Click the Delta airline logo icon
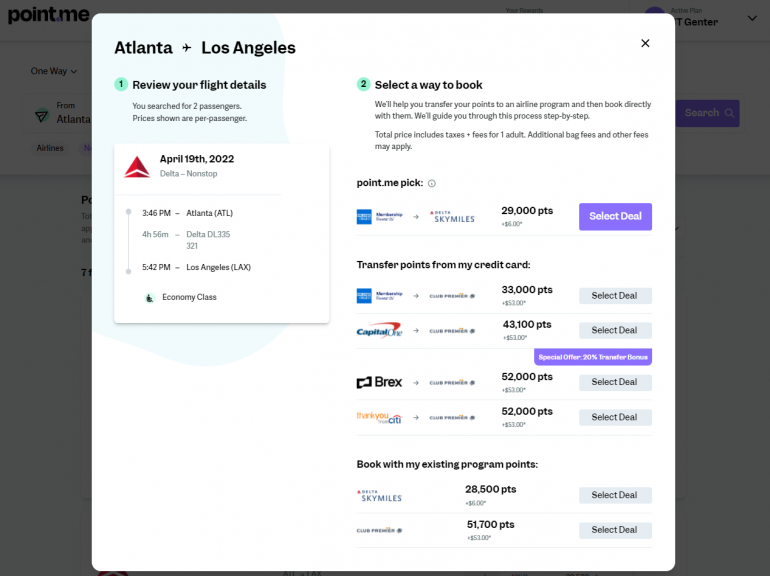The width and height of the screenshot is (770, 576). tap(137, 166)
